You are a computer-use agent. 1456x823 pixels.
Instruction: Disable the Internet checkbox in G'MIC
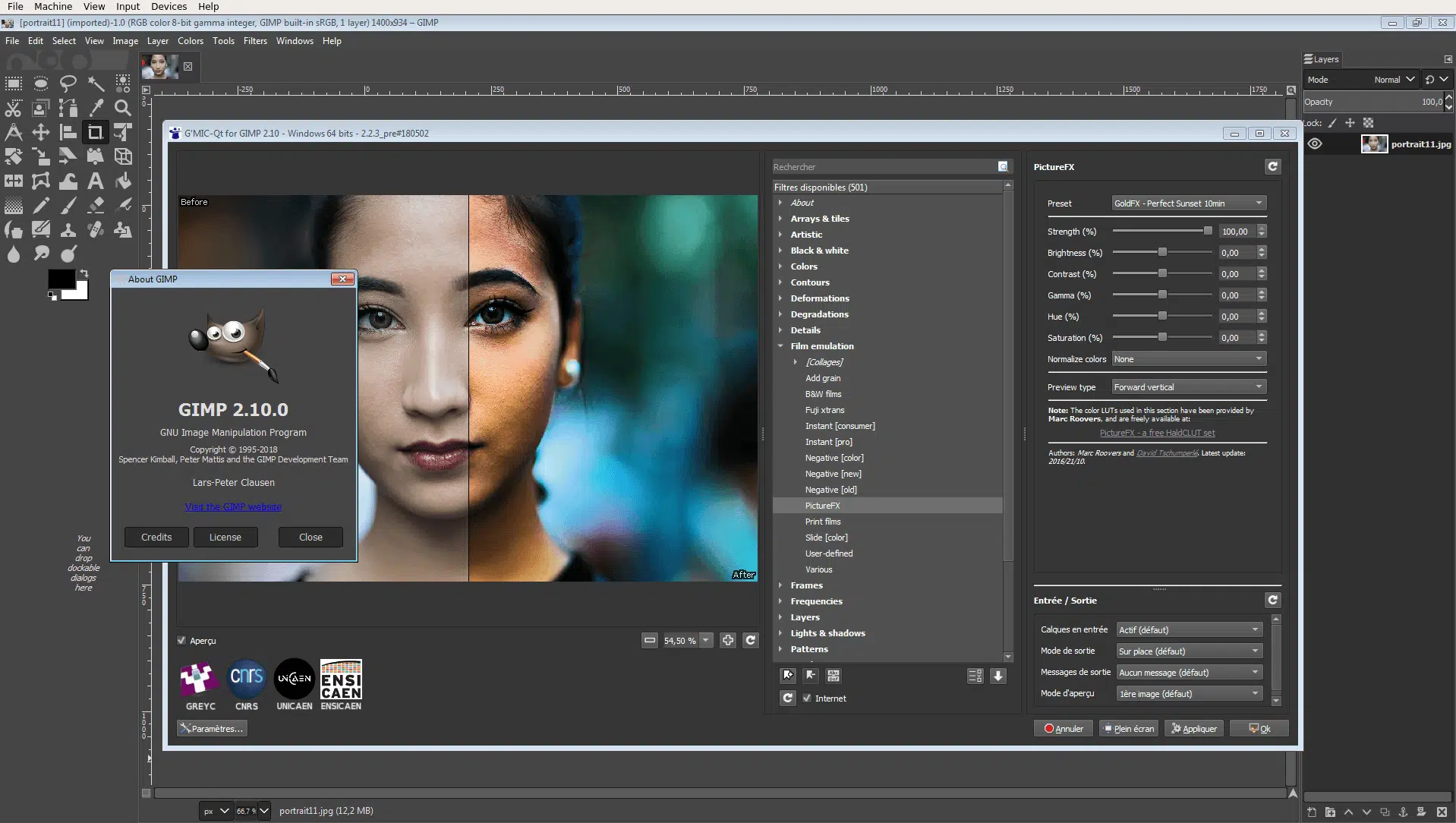pyautogui.click(x=808, y=698)
